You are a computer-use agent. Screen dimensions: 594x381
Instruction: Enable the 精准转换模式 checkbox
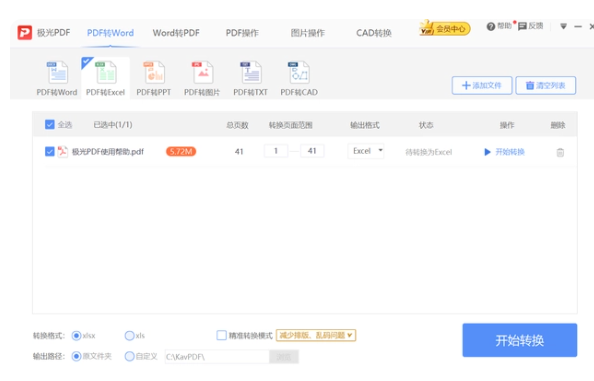[x=222, y=335]
